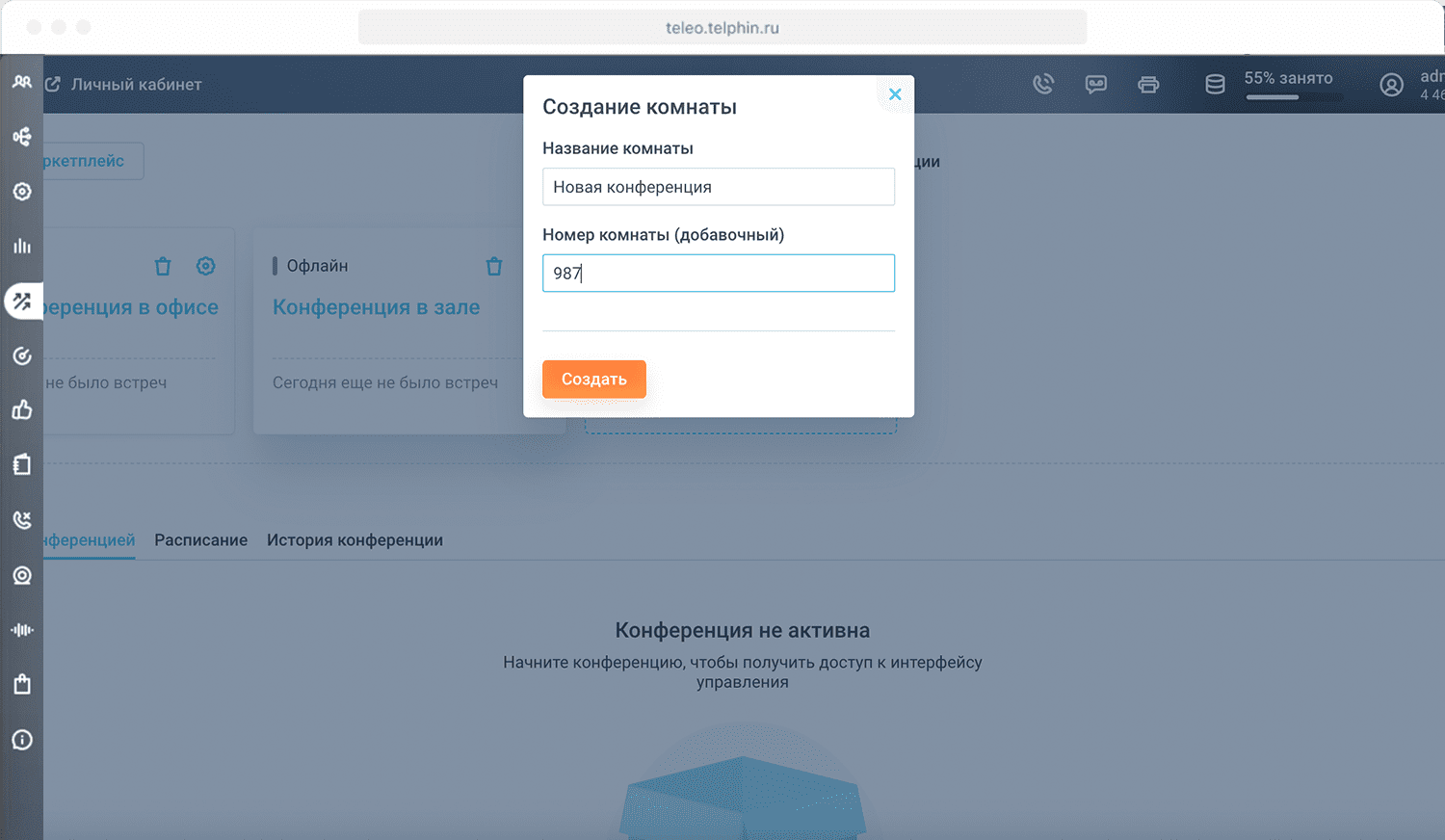This screenshot has width=1445, height=840.
Task: Click the 55% занято label
Action: 1289,78
